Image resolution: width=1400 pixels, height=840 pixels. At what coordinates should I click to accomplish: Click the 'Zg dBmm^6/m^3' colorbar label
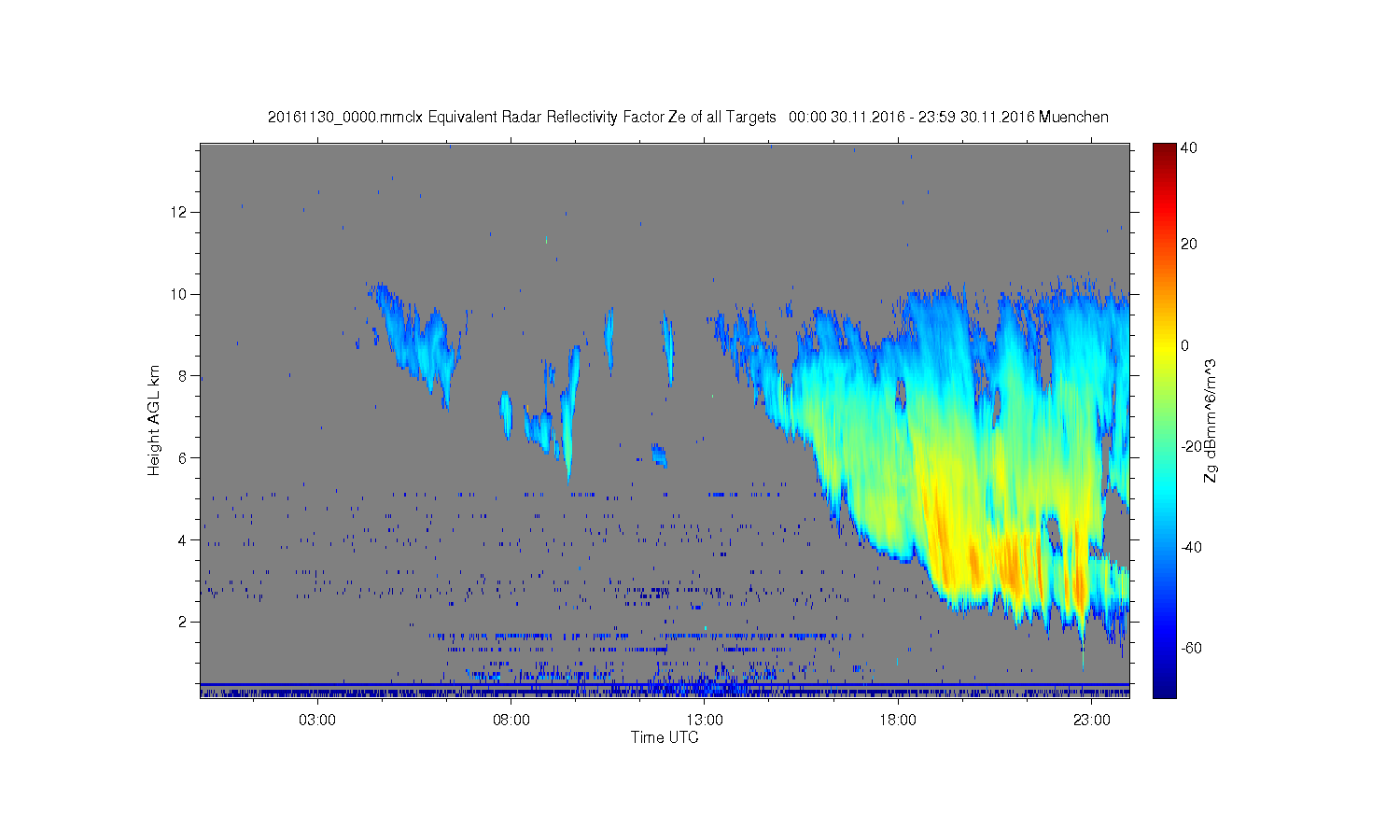click(x=1211, y=421)
